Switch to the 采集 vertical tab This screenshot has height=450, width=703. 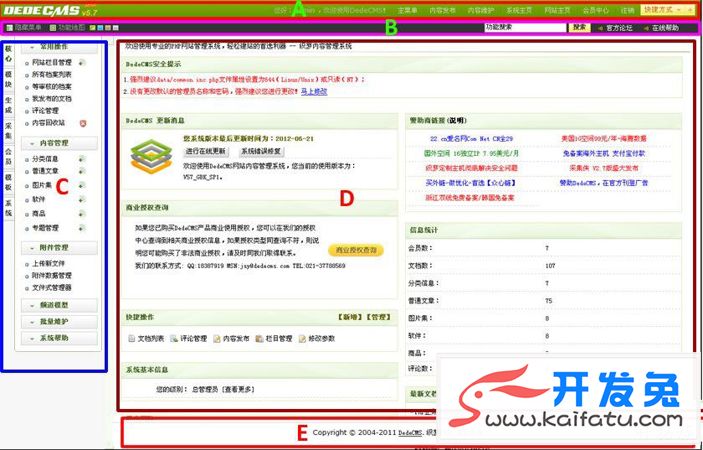(9, 130)
